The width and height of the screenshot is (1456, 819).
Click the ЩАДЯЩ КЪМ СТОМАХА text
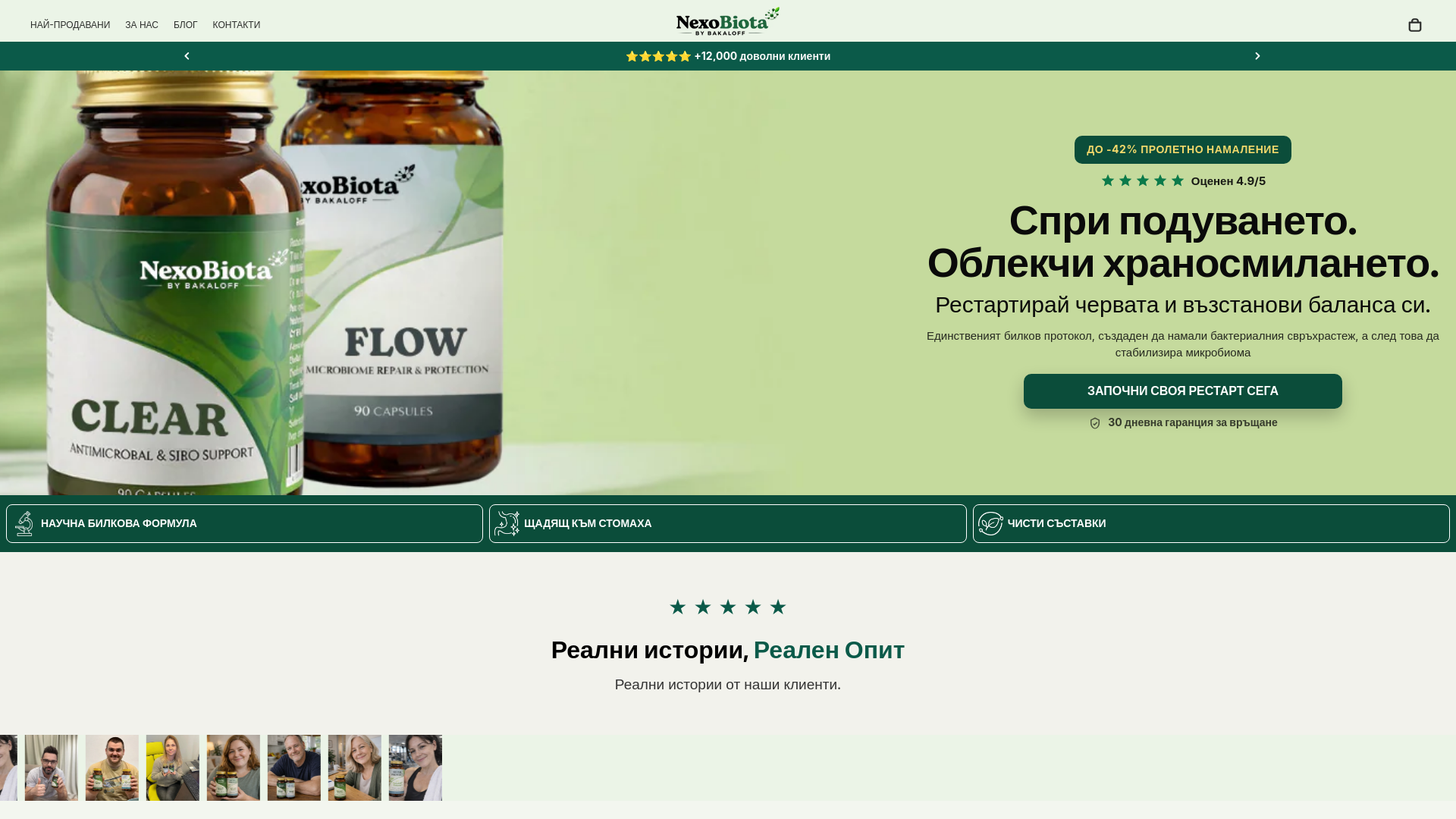pyautogui.click(x=588, y=523)
